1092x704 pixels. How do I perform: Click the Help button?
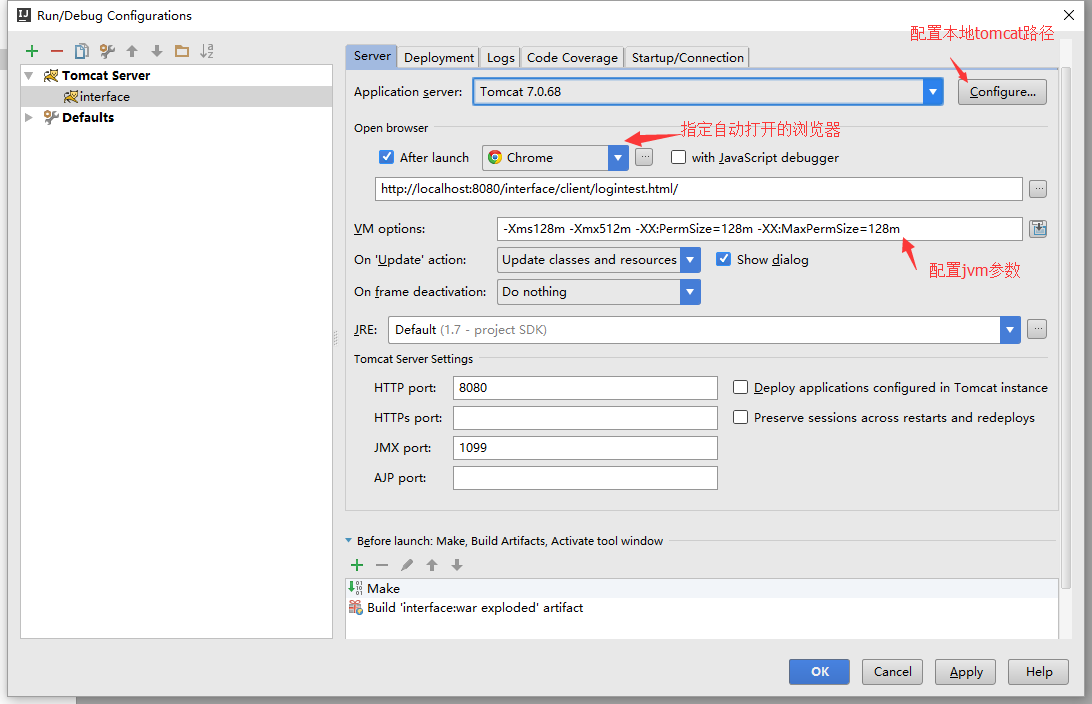coord(1038,672)
